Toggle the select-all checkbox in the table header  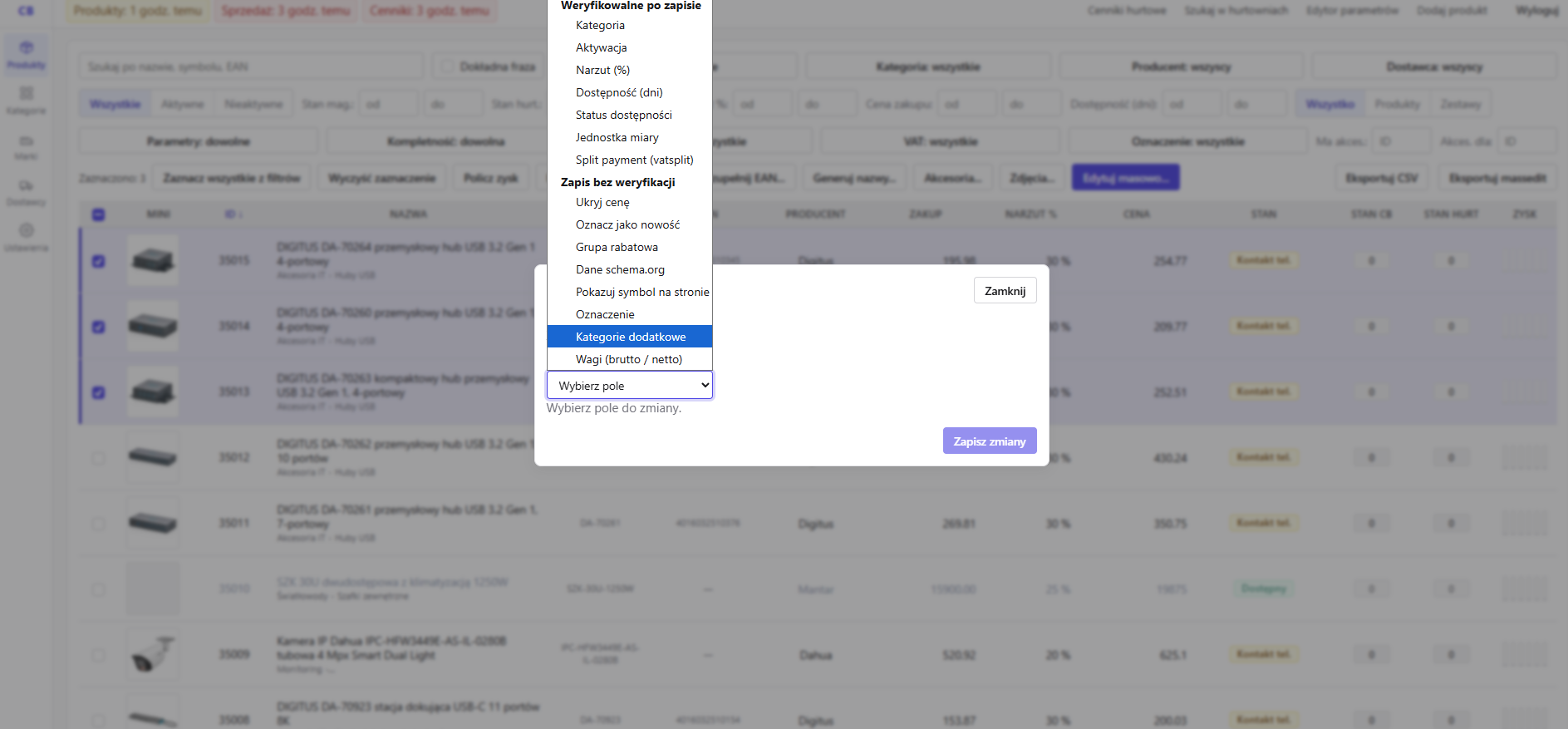pyautogui.click(x=98, y=214)
